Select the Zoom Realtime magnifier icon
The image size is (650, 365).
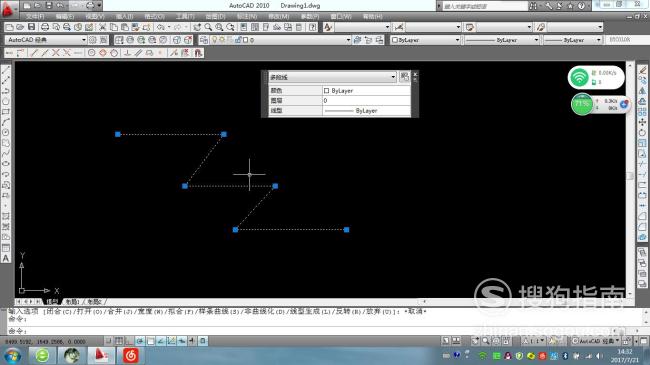(x=208, y=27)
